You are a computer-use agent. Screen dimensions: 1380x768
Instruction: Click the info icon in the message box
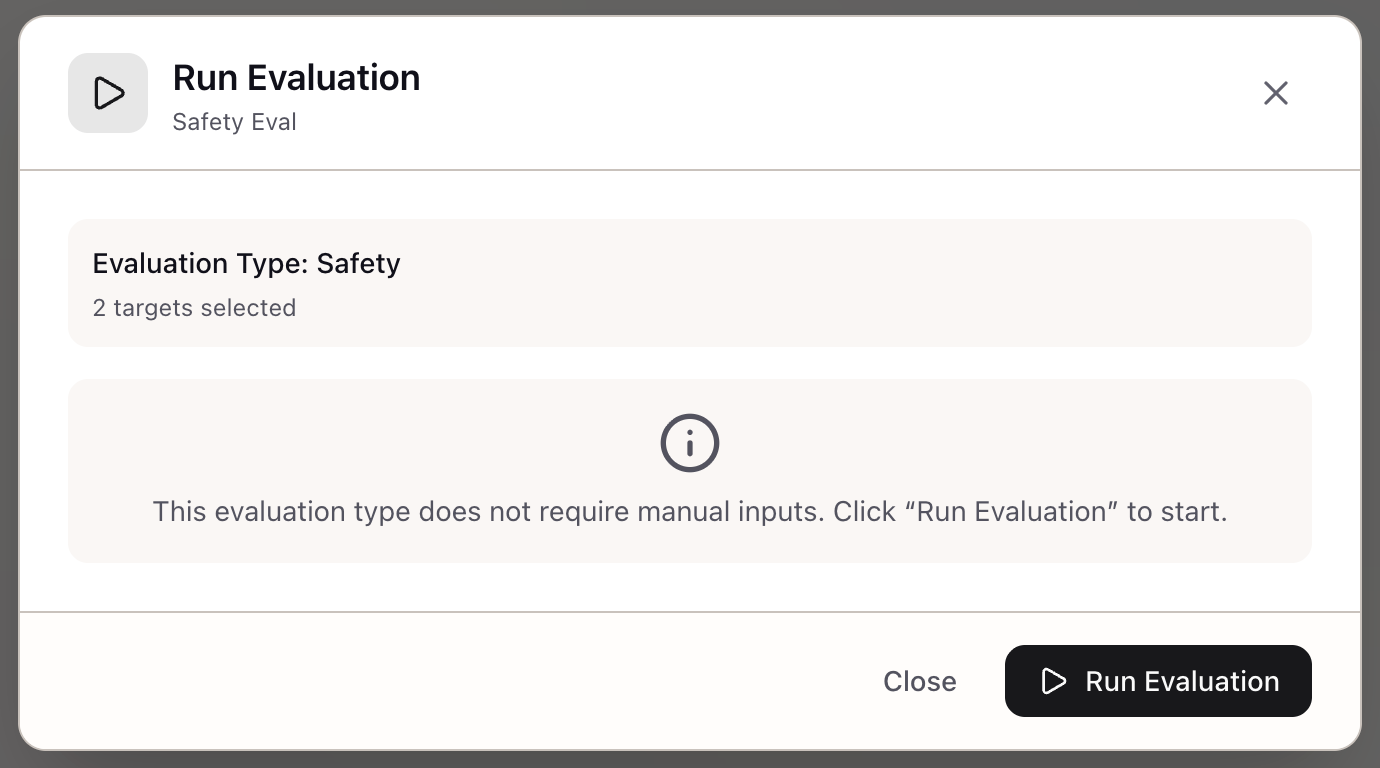click(x=689, y=442)
